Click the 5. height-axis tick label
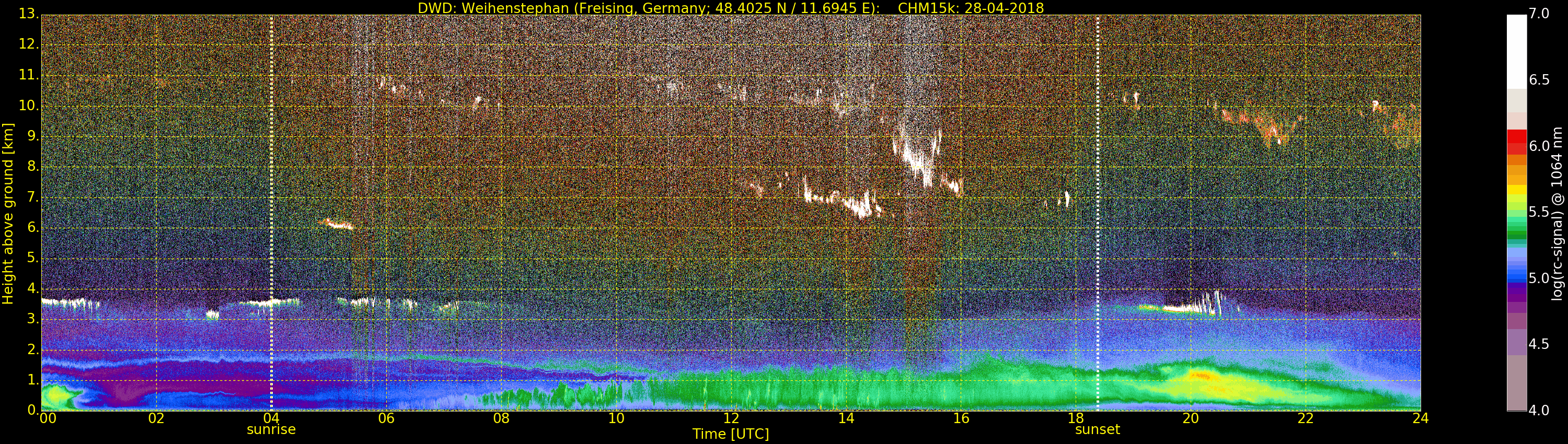1568x444 pixels. click(32, 258)
